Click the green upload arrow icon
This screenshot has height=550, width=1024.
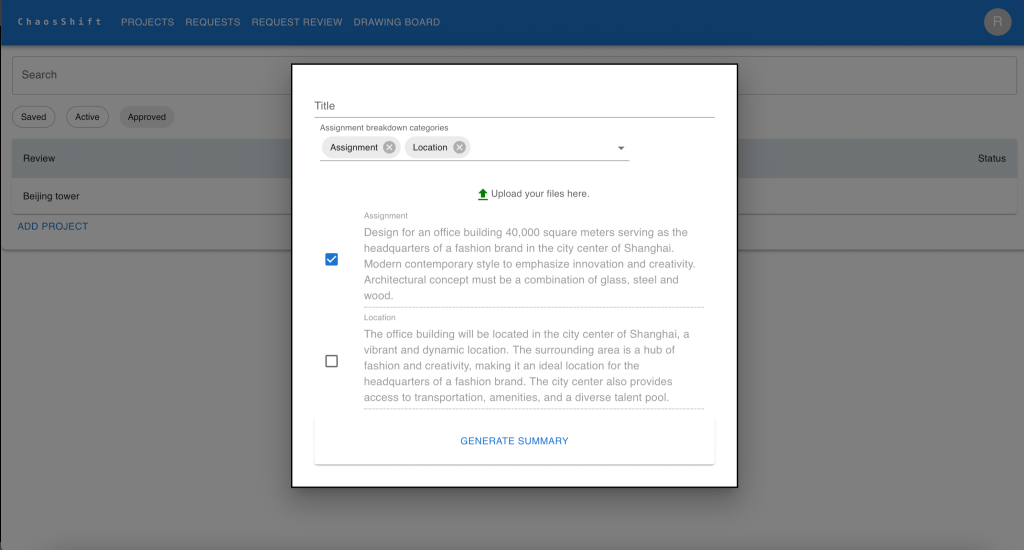(x=483, y=194)
